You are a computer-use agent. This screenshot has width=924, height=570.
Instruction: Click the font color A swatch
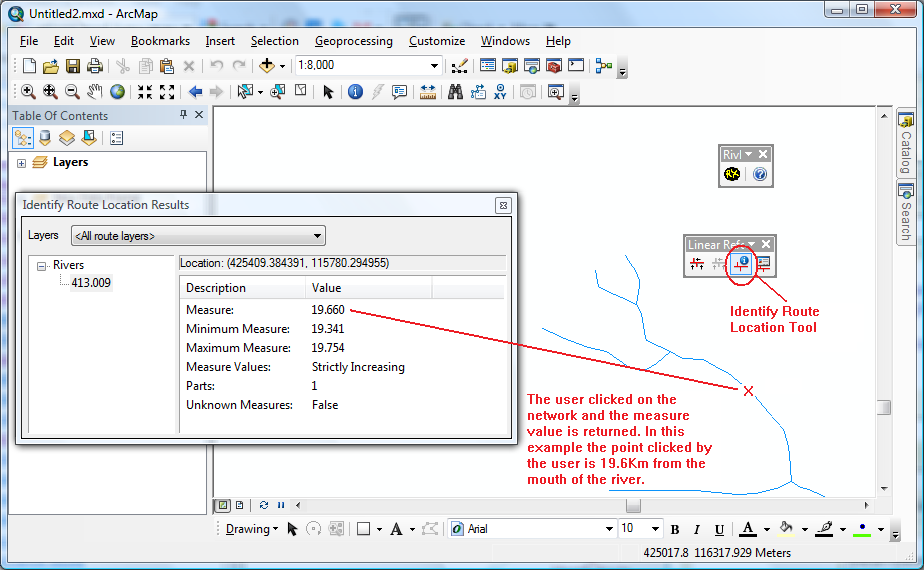pyautogui.click(x=748, y=529)
